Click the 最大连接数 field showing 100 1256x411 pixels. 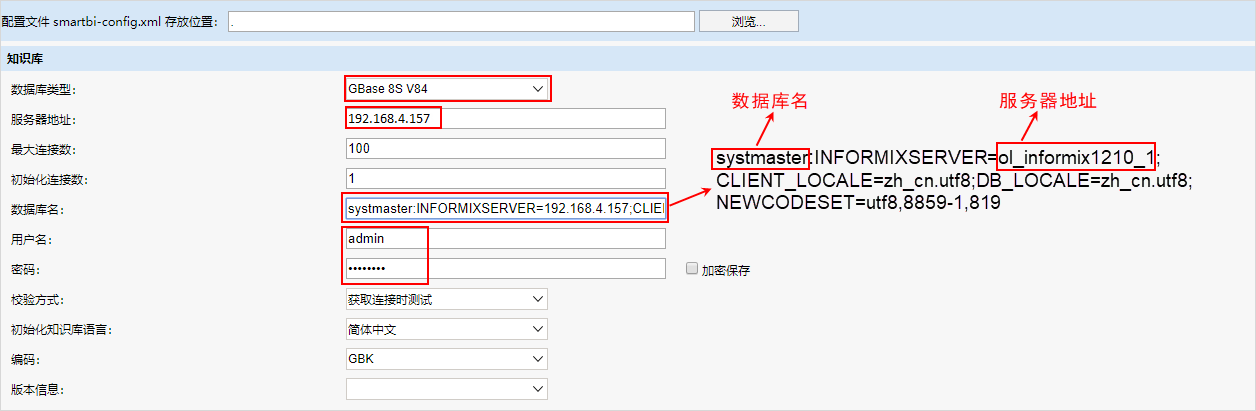505,149
